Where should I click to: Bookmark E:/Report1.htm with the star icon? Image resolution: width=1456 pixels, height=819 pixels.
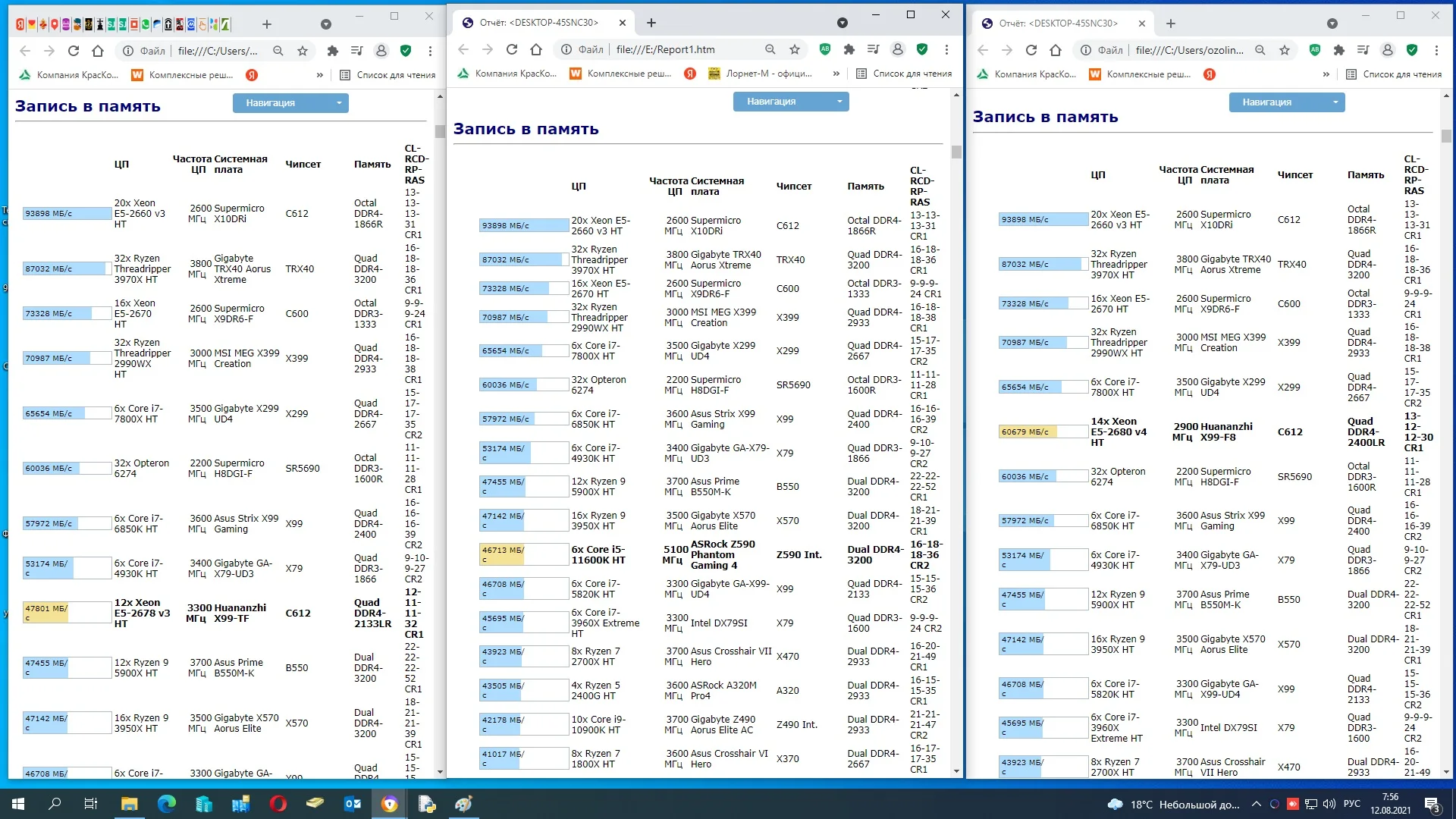pyautogui.click(x=795, y=49)
